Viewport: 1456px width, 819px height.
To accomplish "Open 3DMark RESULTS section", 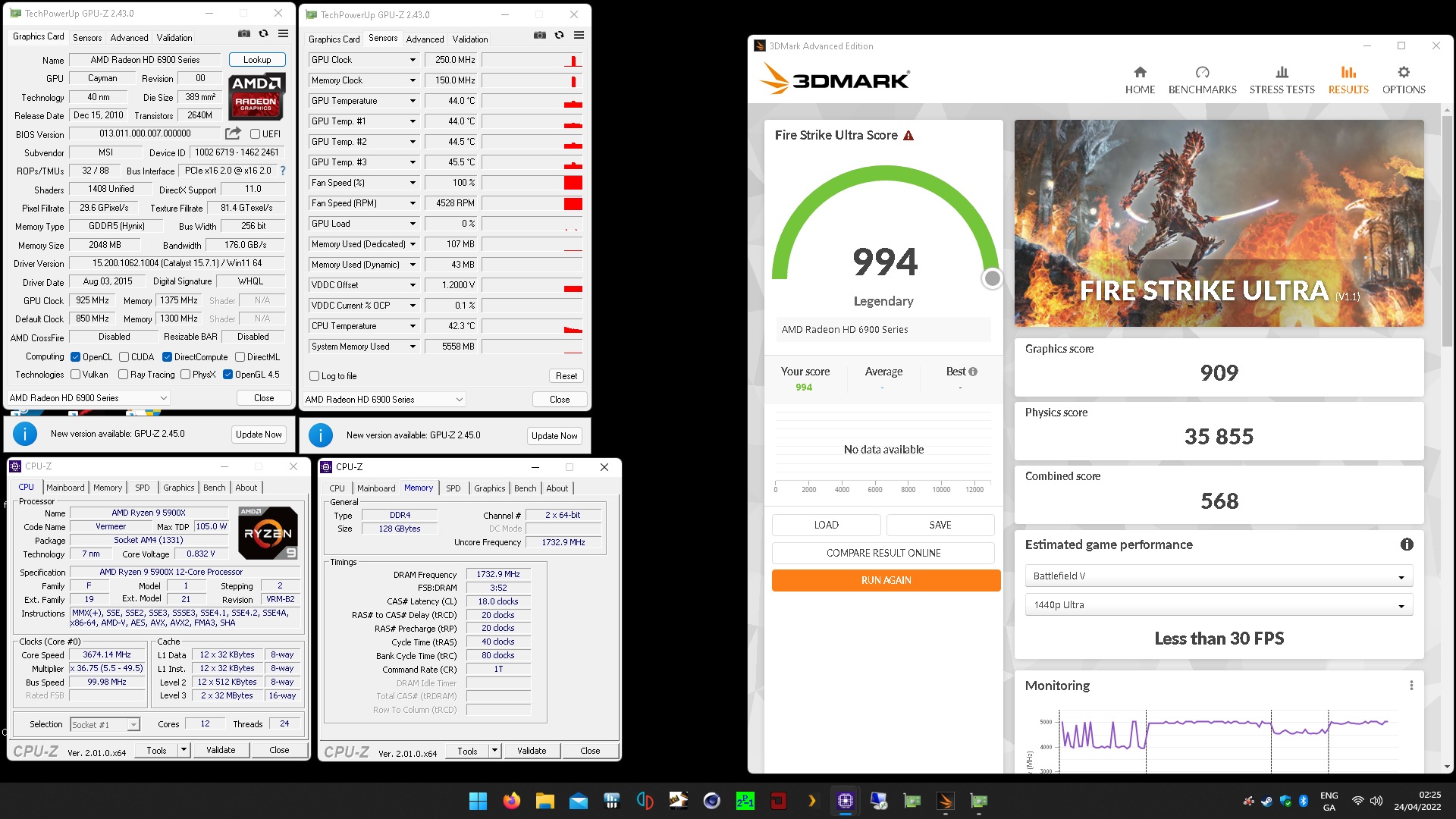I will pyautogui.click(x=1348, y=80).
